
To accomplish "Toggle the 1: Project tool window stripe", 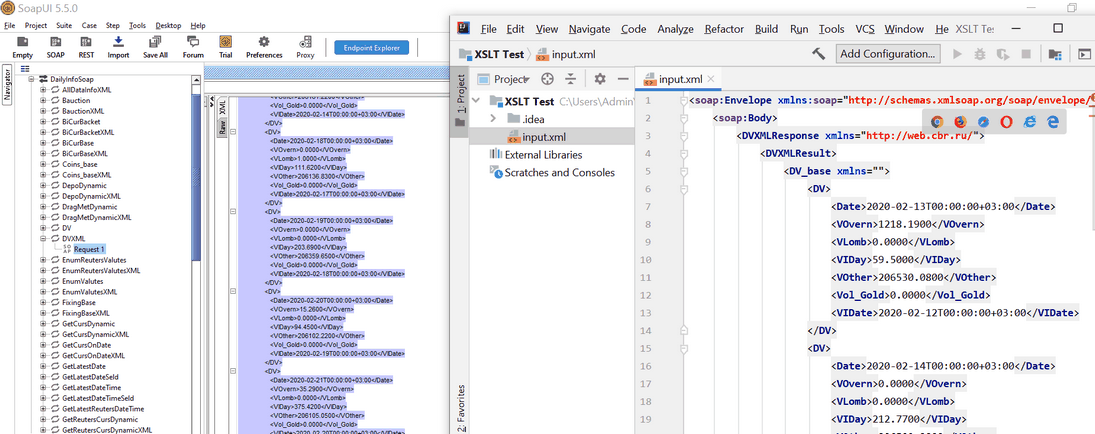I will (x=460, y=100).
